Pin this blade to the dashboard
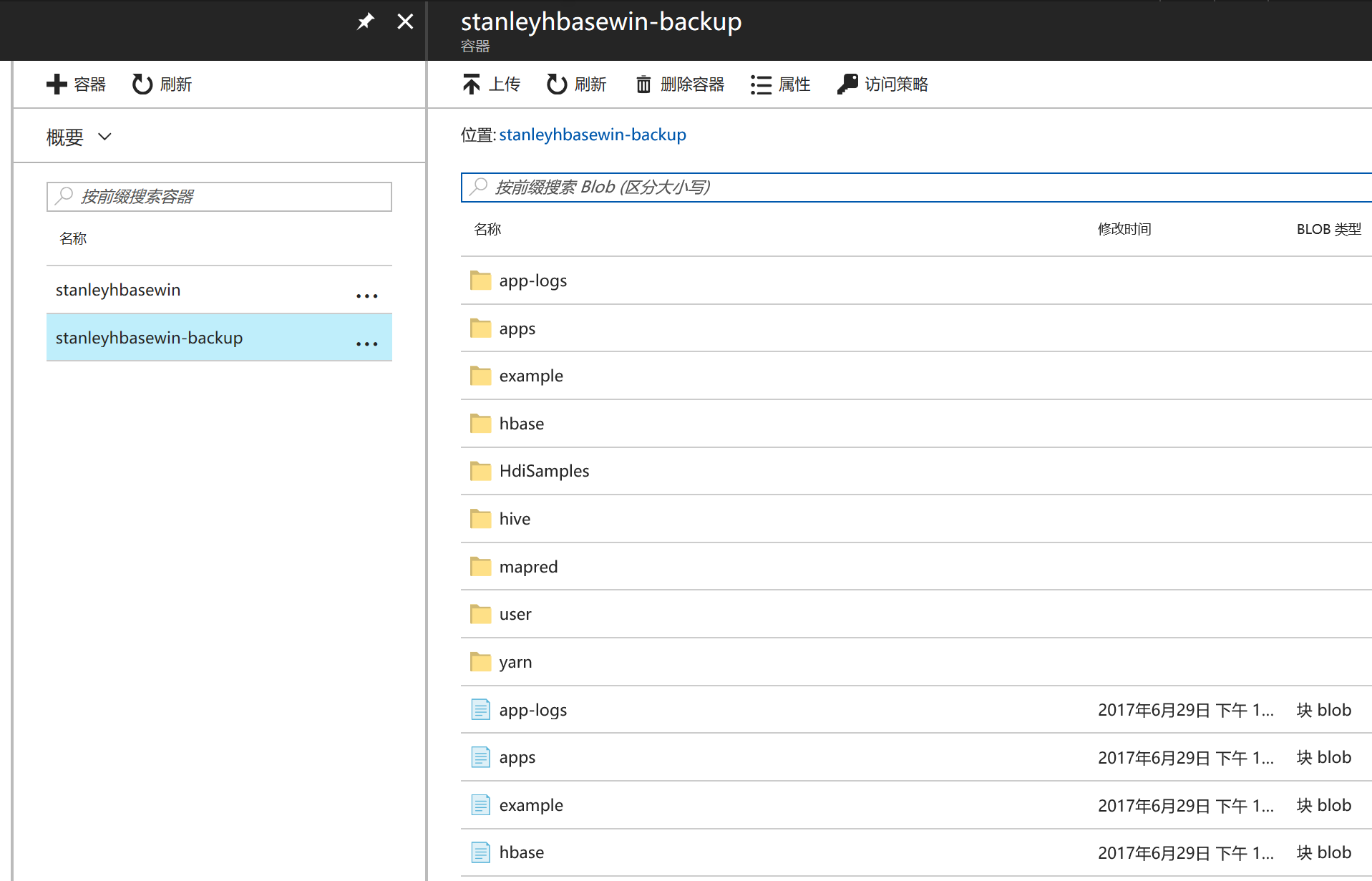Viewport: 1372px width, 881px height. point(365,21)
